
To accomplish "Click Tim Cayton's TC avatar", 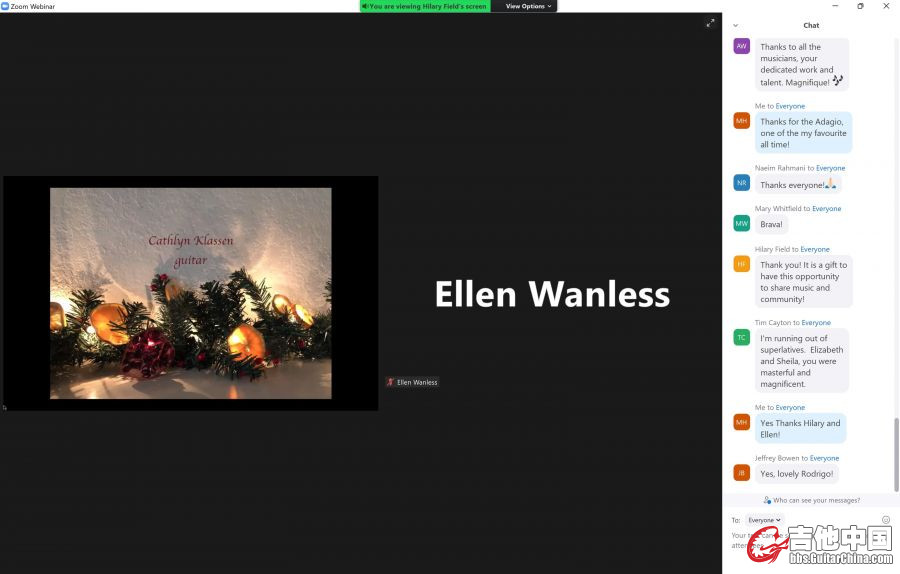I will [741, 337].
